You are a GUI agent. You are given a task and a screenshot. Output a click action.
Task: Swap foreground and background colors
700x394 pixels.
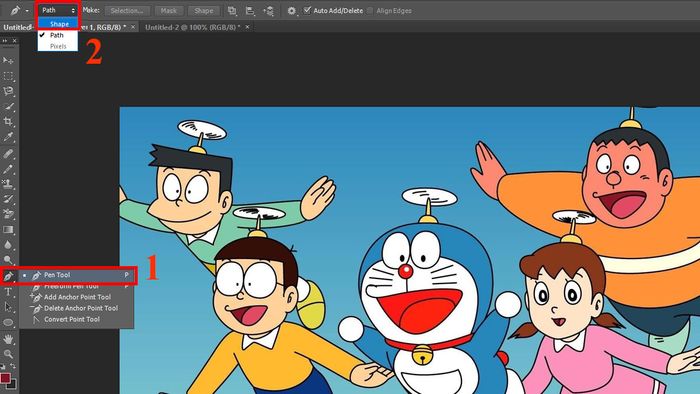coord(13,366)
